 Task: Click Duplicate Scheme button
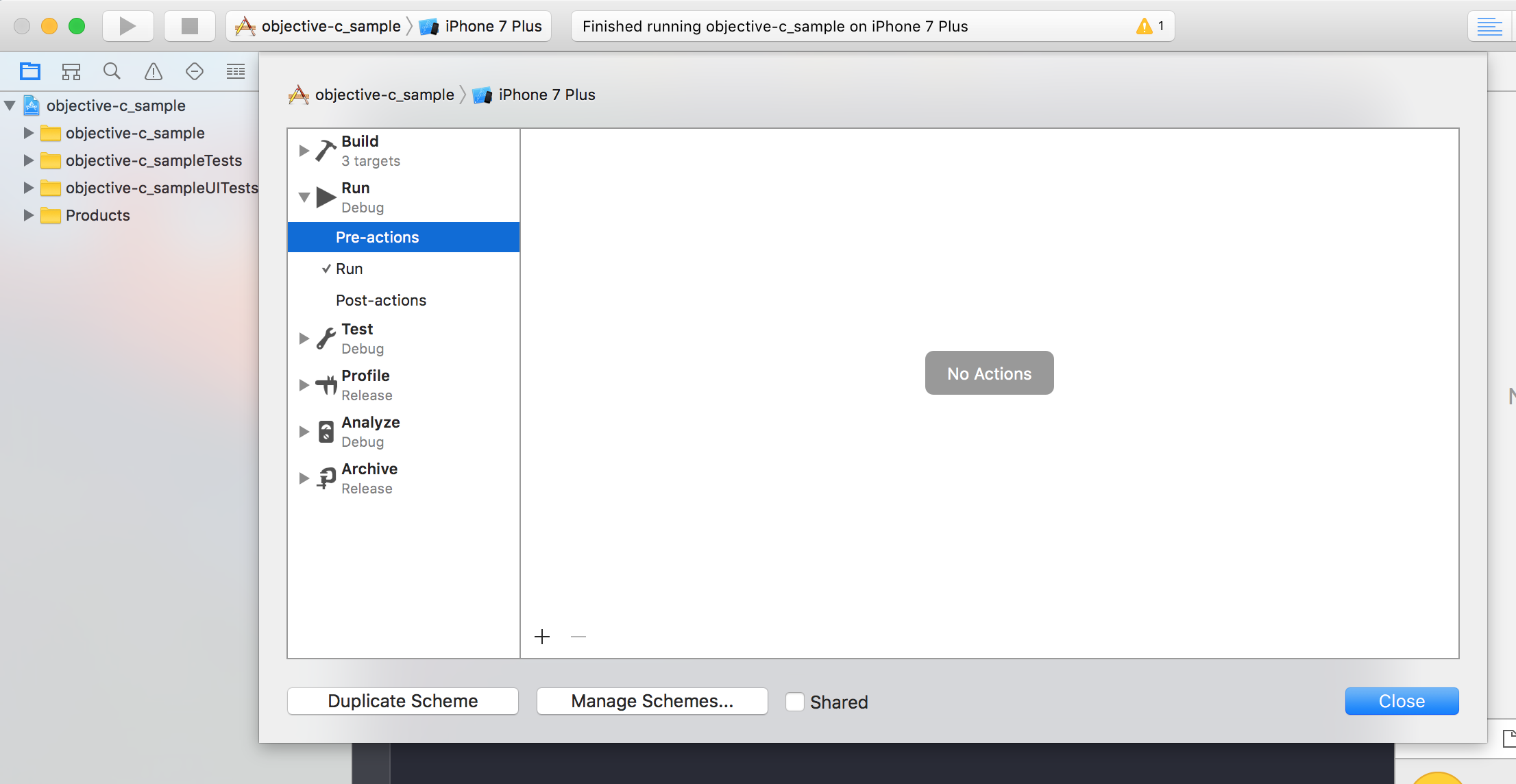[x=403, y=701]
